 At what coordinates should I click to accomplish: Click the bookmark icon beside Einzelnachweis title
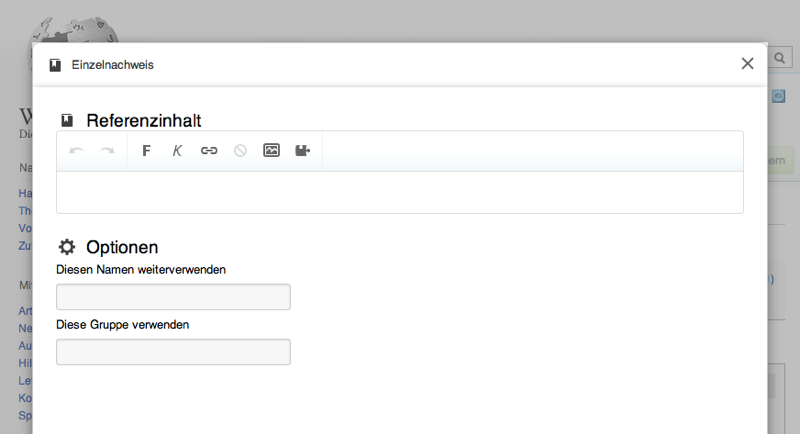tap(55, 65)
